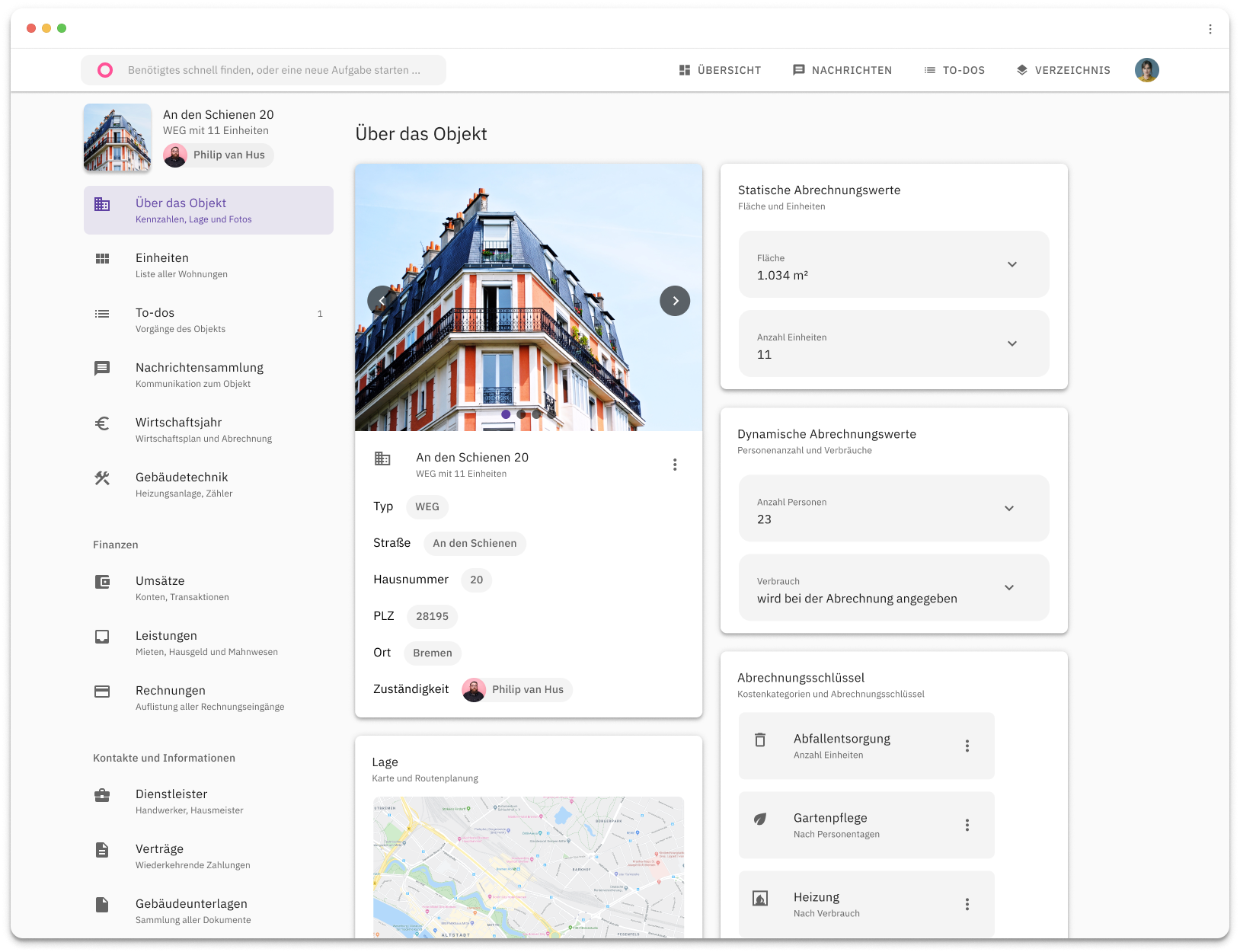
Task: Expand the Fläche dropdown
Action: 1012,264
